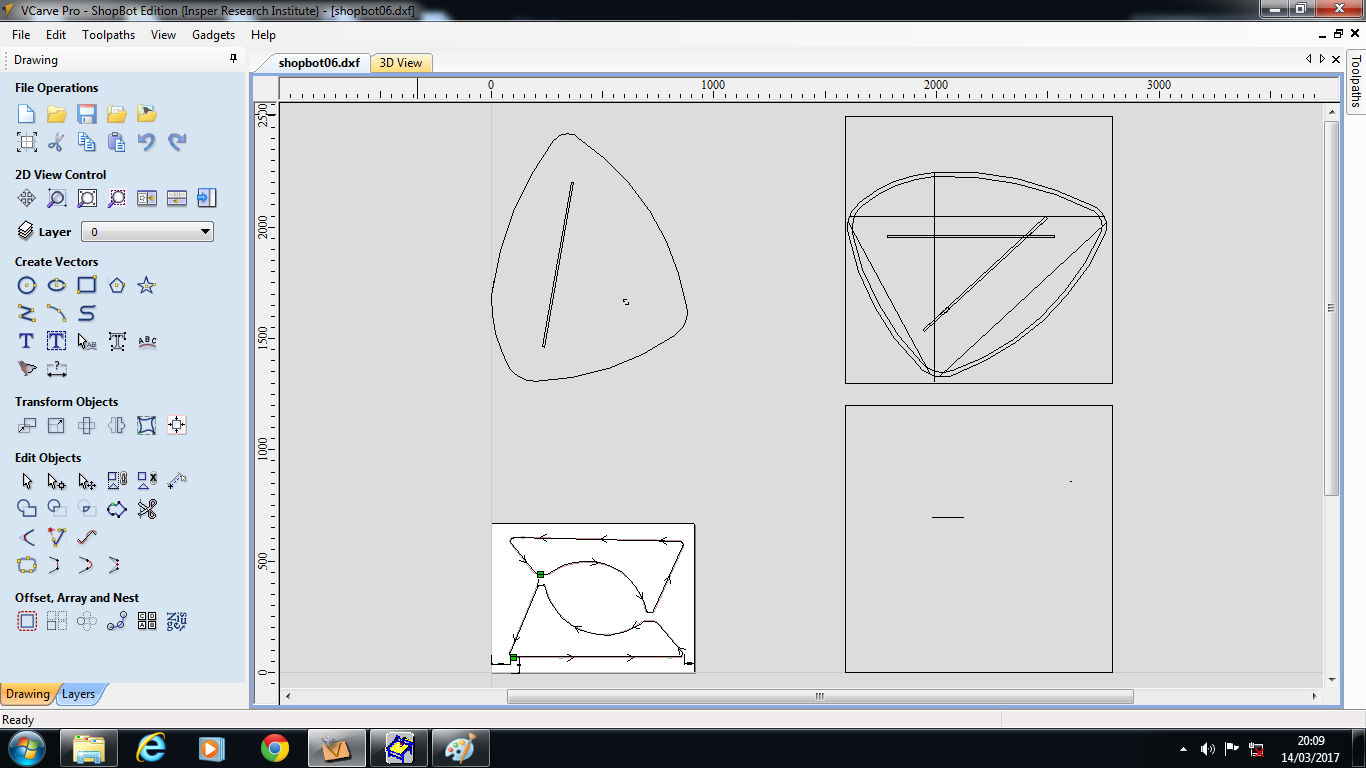Expand the Toolpaths side tab
Screen dimensions: 1366x768
click(1356, 81)
